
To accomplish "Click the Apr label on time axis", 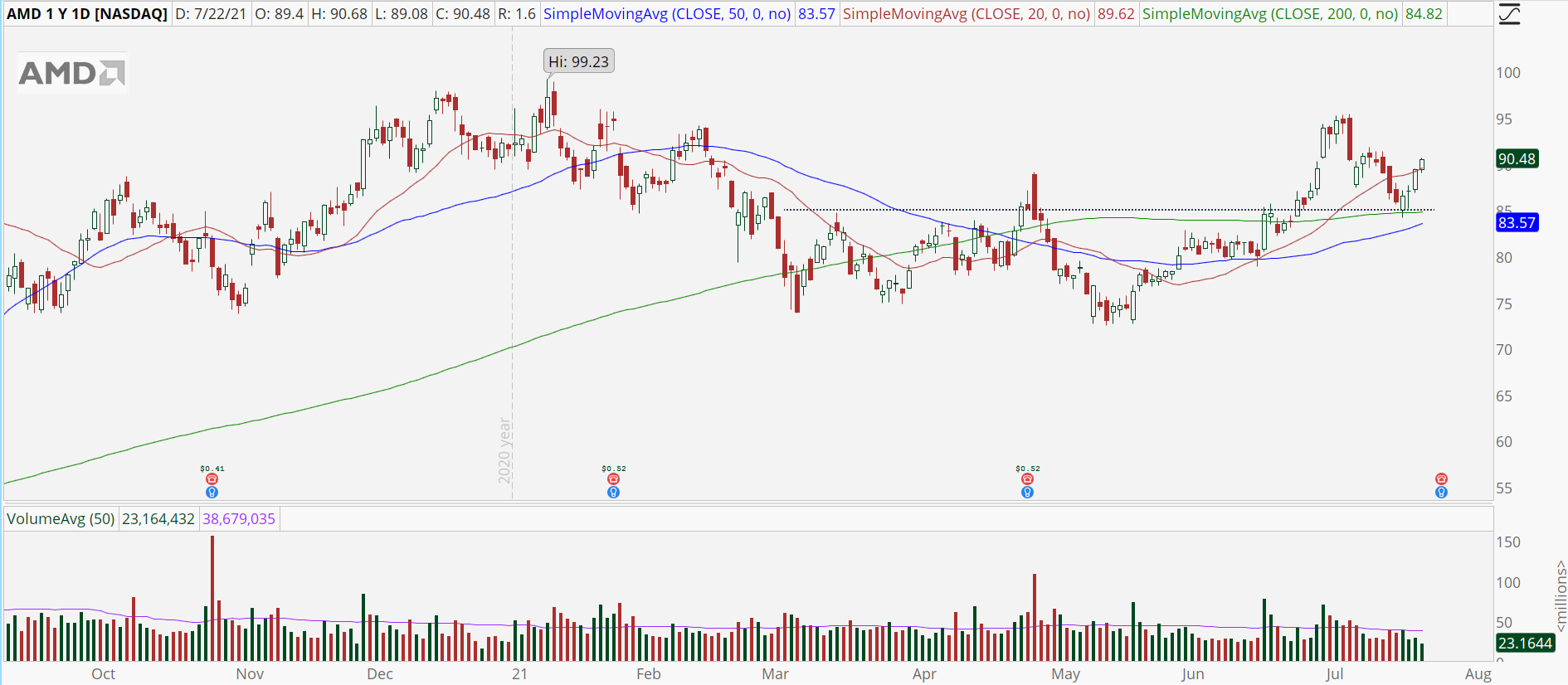I will click(x=924, y=674).
